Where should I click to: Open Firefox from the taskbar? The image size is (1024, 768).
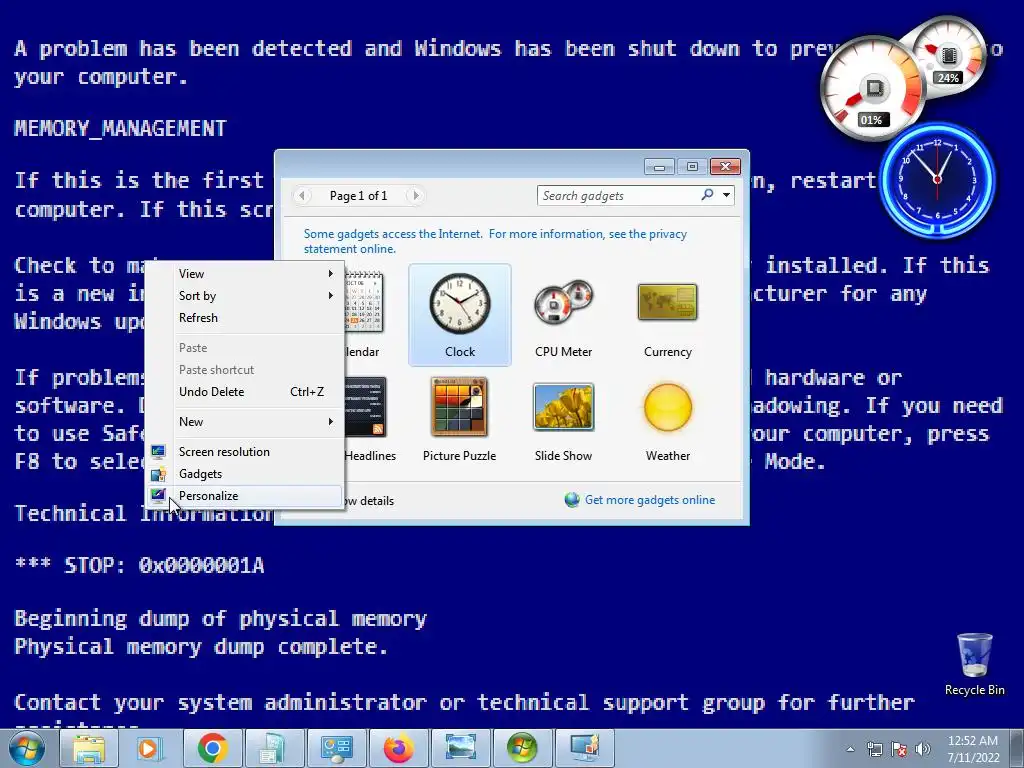click(x=398, y=748)
